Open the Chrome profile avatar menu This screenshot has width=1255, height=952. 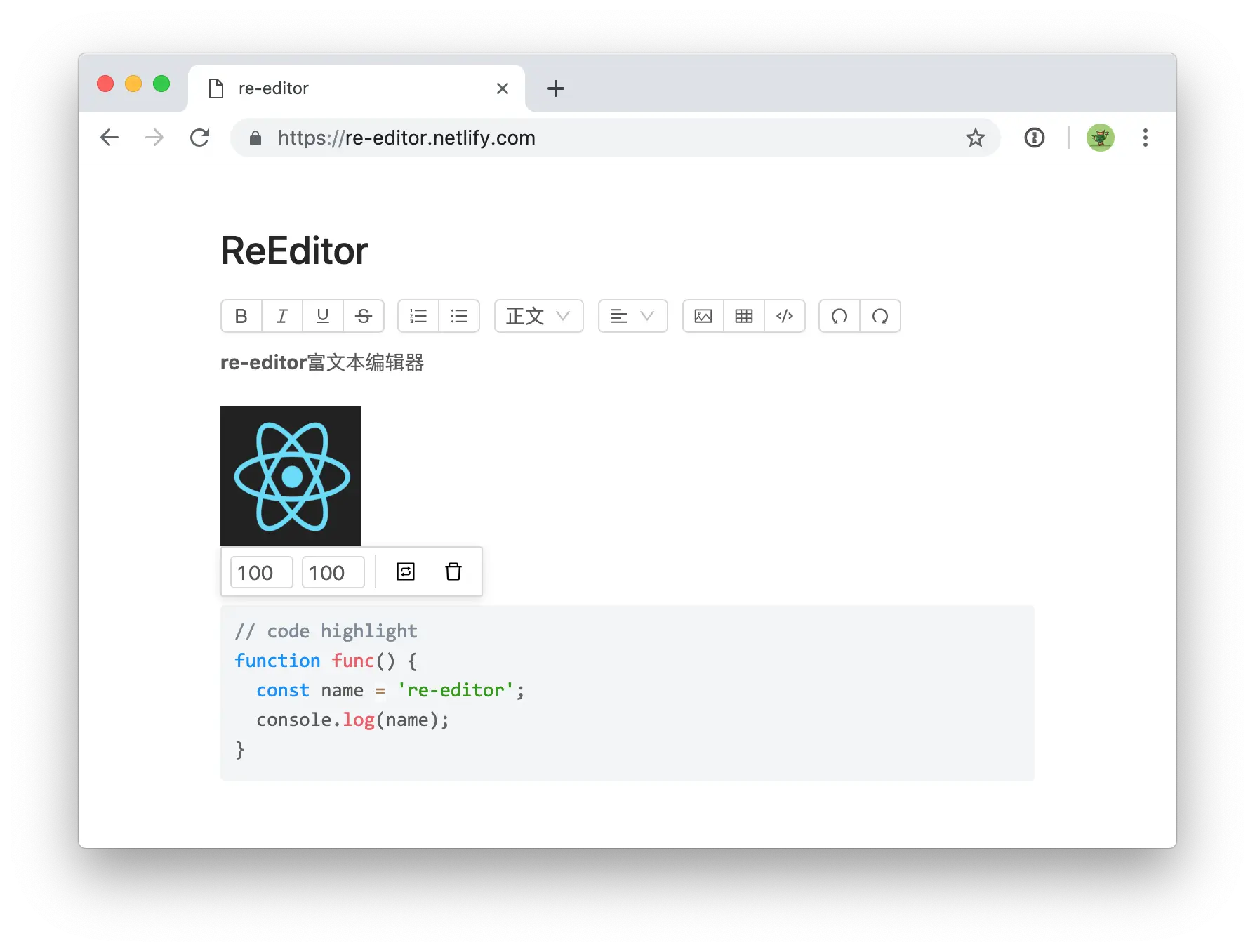pyautogui.click(x=1101, y=138)
